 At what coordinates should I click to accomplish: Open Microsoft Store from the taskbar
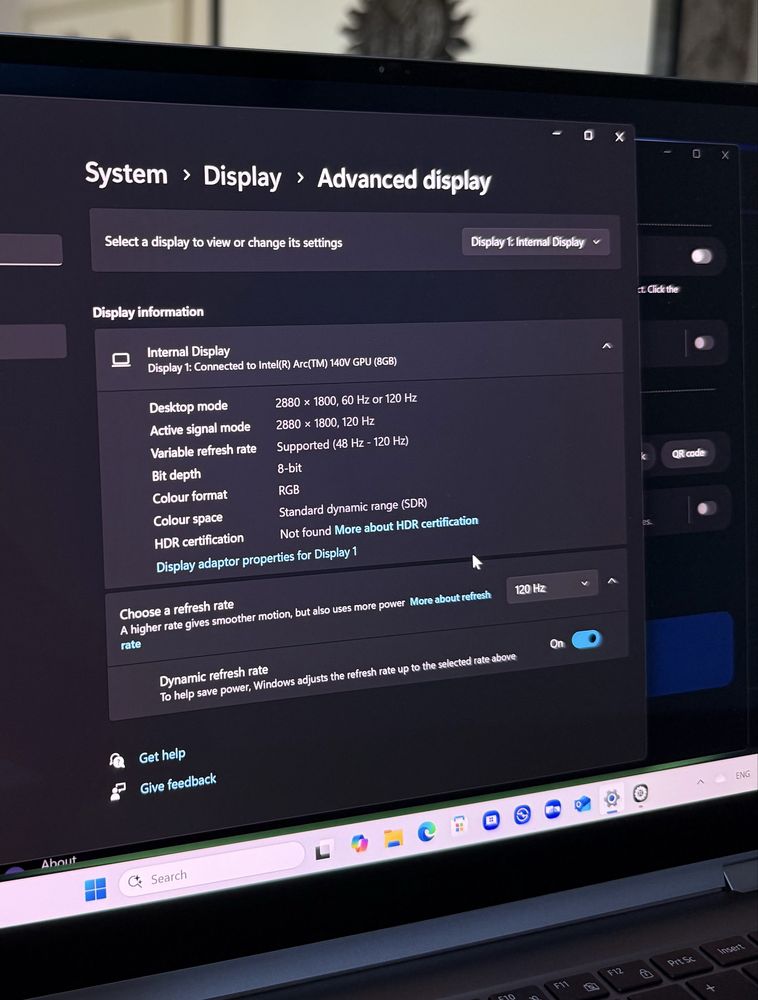459,826
